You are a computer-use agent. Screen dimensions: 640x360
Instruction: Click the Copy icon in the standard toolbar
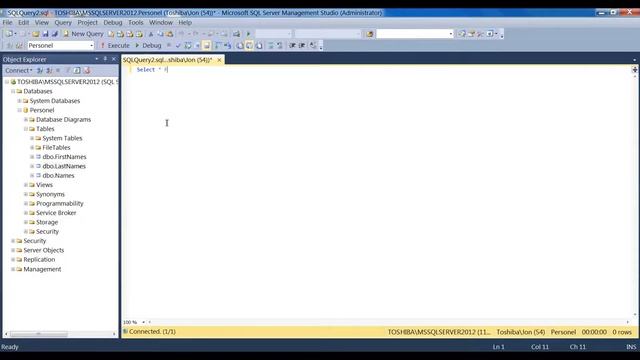pos(160,34)
